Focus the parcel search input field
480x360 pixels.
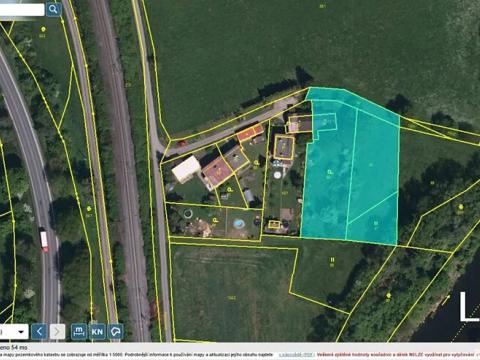pyautogui.click(x=22, y=10)
